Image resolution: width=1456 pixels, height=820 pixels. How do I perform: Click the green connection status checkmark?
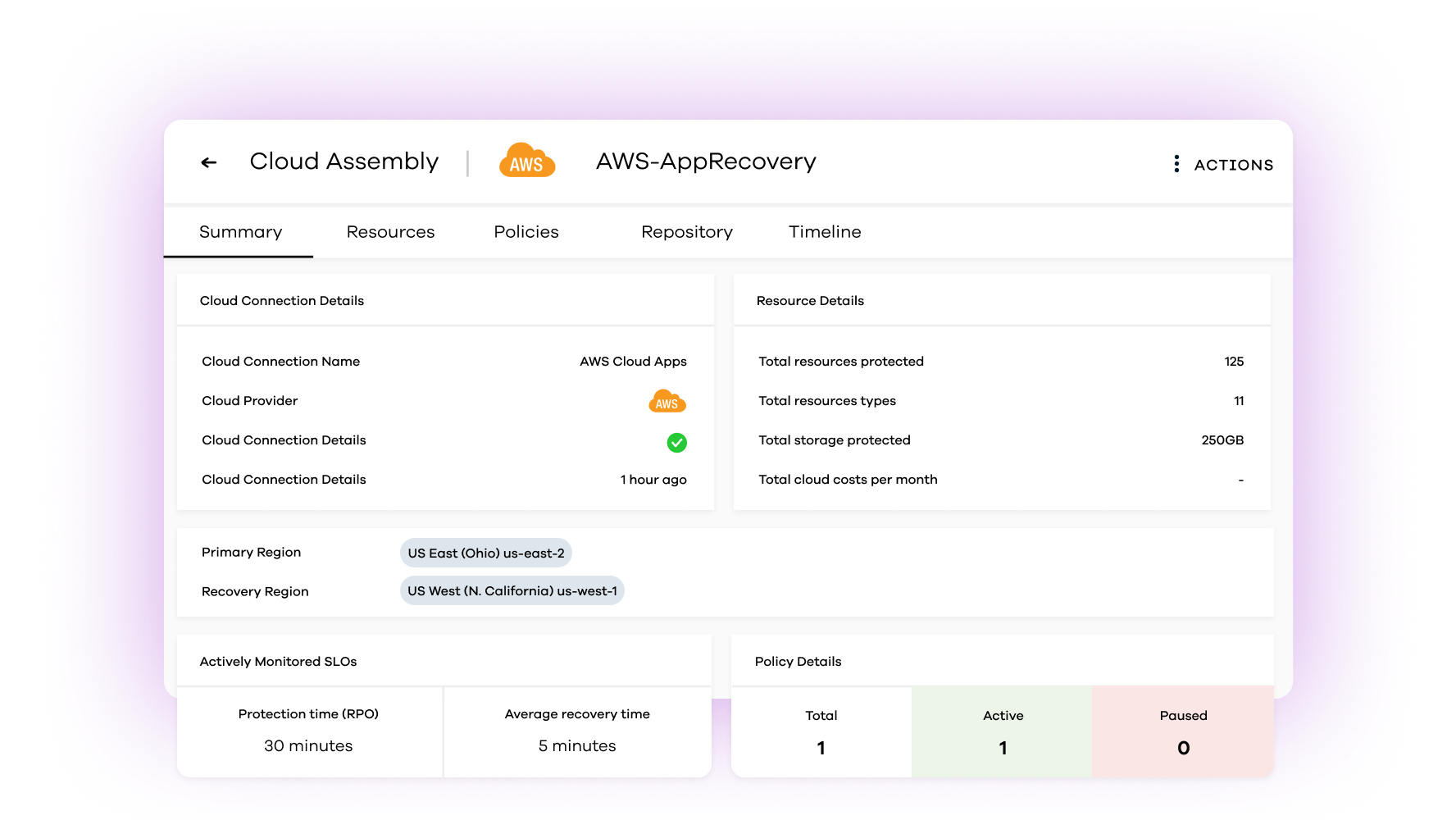click(x=676, y=443)
